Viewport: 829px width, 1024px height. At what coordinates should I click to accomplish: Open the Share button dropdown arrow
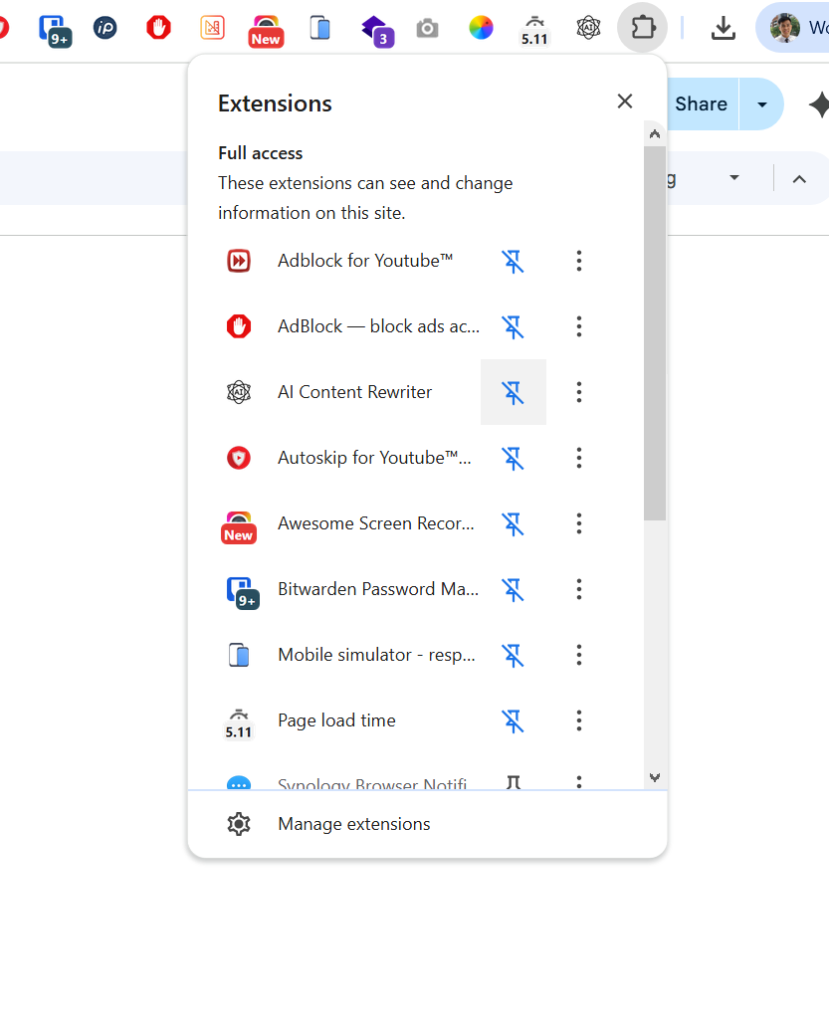762,103
